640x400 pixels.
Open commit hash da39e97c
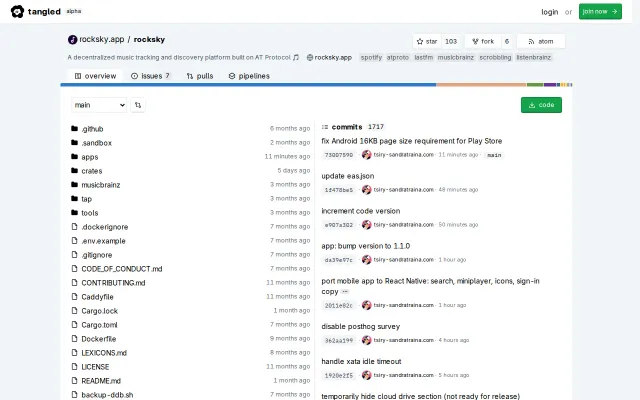point(339,260)
